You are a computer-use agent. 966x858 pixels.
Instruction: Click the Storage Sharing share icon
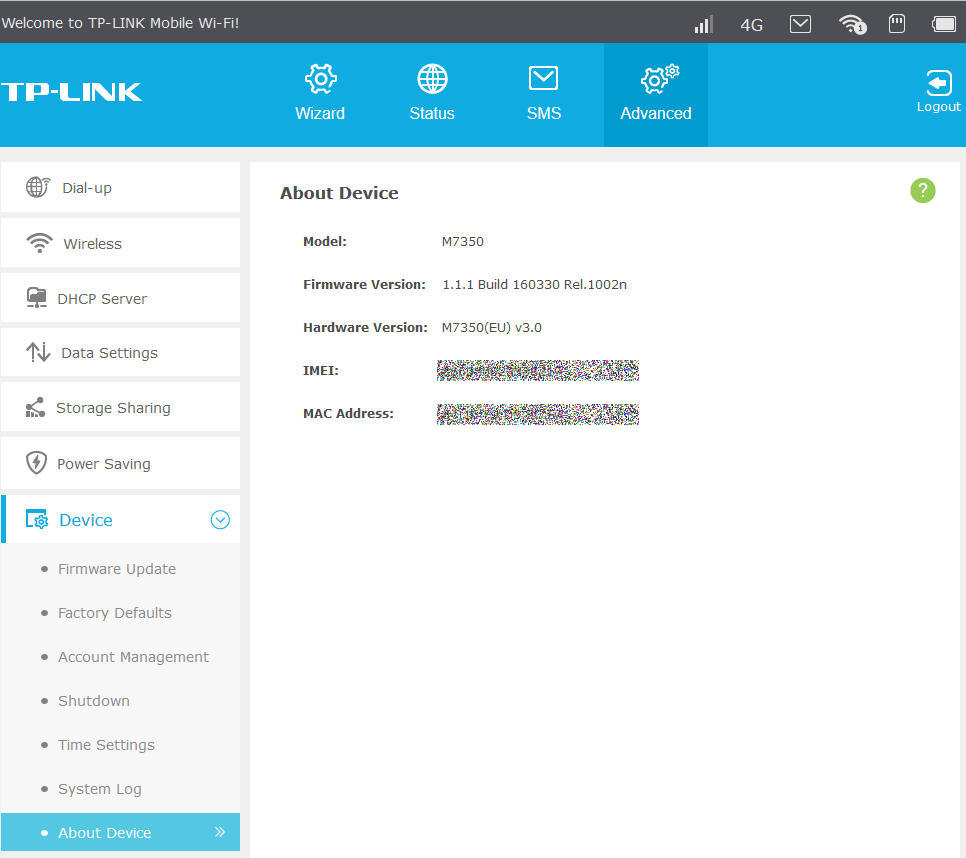[35, 407]
